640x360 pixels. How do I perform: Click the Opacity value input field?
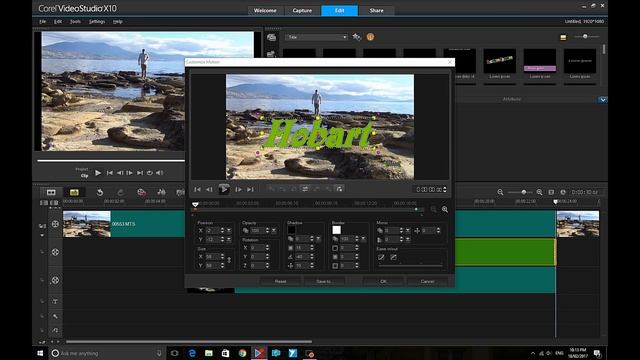[x=257, y=231]
